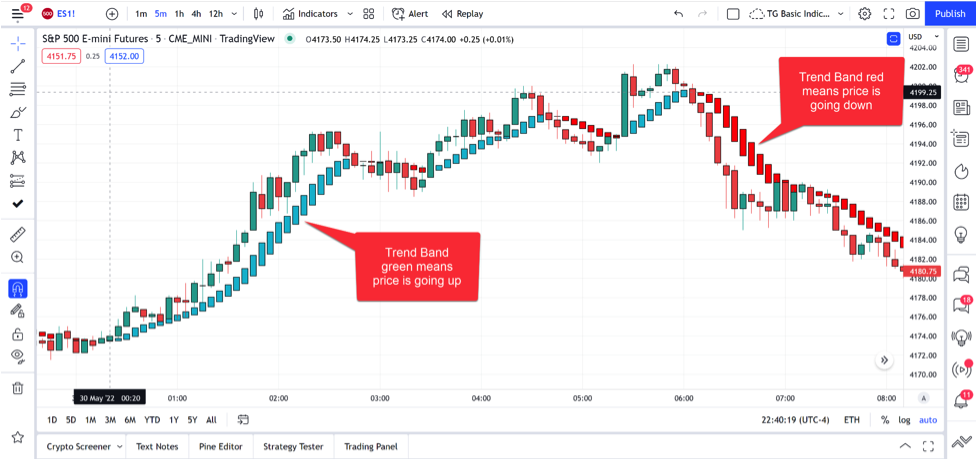Image resolution: width=977 pixels, height=460 pixels.
Task: Open the Strategy Tester tab
Action: (293, 447)
